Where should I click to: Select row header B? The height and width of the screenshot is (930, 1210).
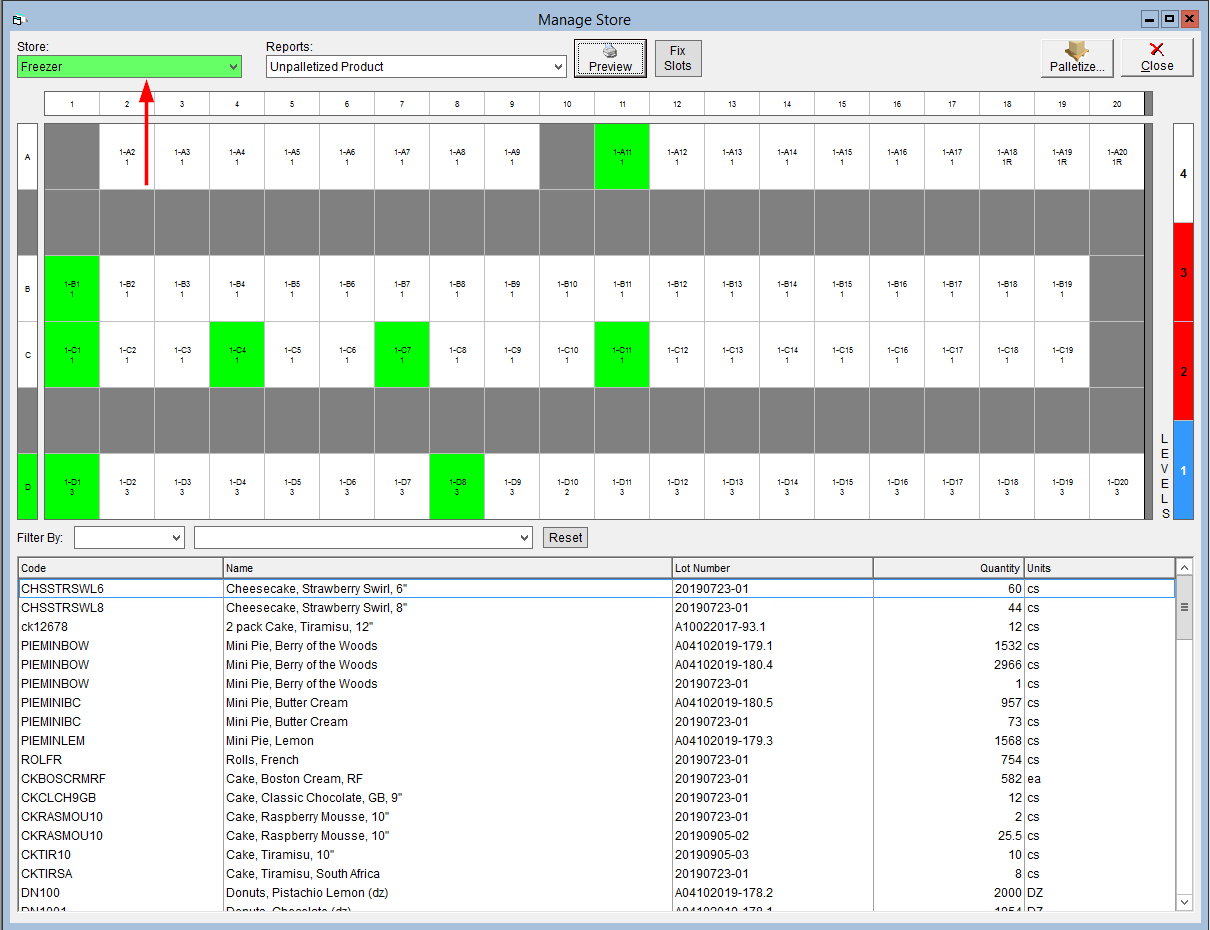click(27, 289)
